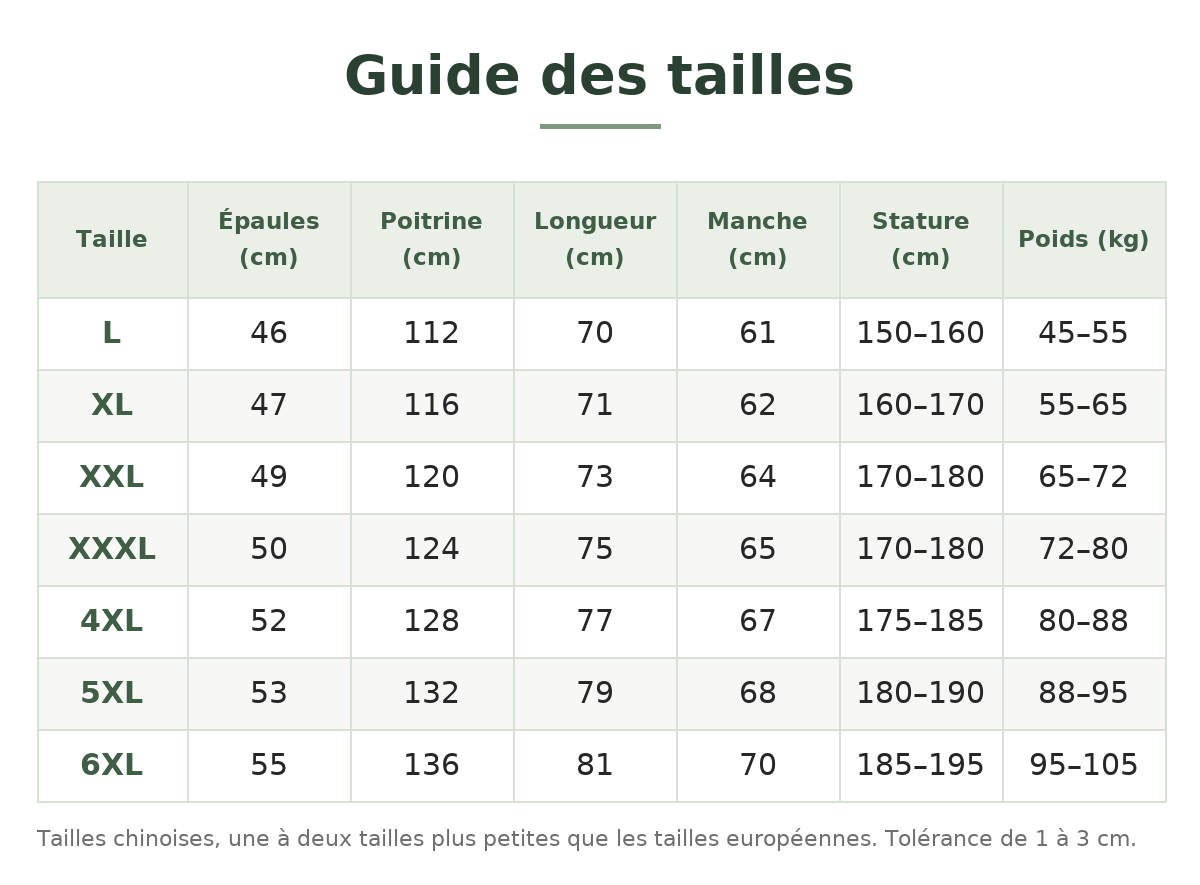Image resolution: width=1200 pixels, height=885 pixels.
Task: Select the Stature (cm) column header
Action: coord(921,240)
